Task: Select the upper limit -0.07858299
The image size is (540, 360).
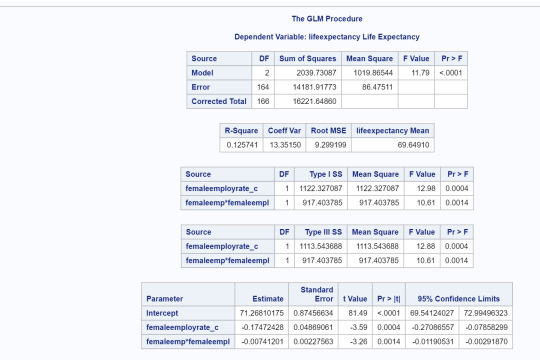Action: pyautogui.click(x=486, y=327)
